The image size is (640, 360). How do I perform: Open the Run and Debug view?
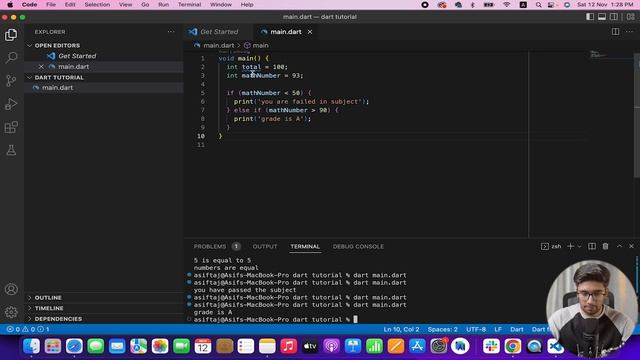(11, 104)
